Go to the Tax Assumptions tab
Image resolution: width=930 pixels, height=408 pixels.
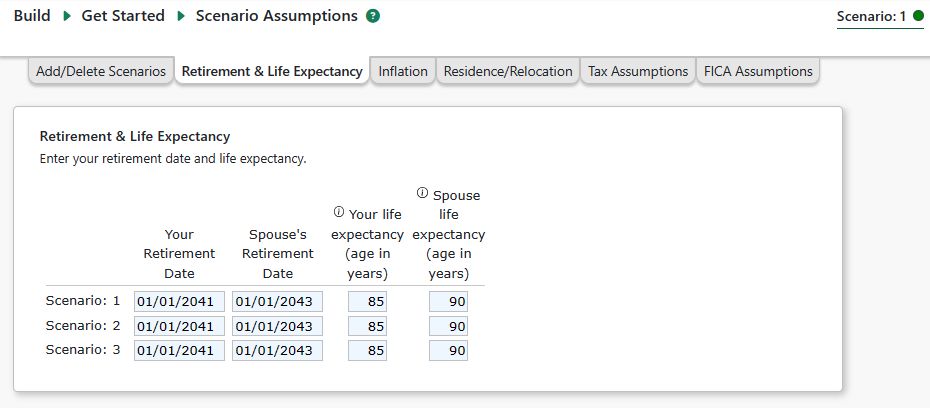coord(638,72)
